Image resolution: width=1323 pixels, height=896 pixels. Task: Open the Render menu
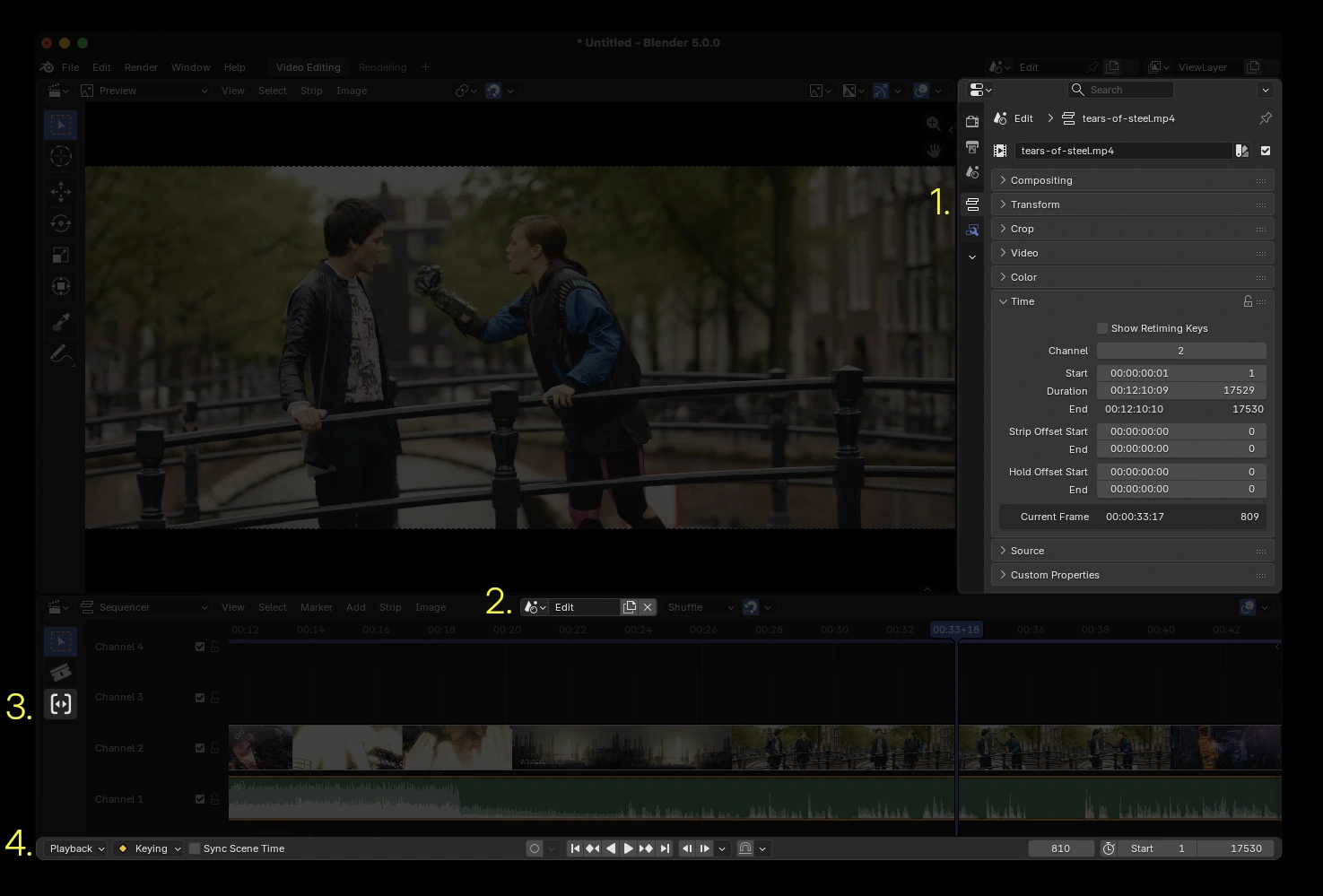point(140,66)
